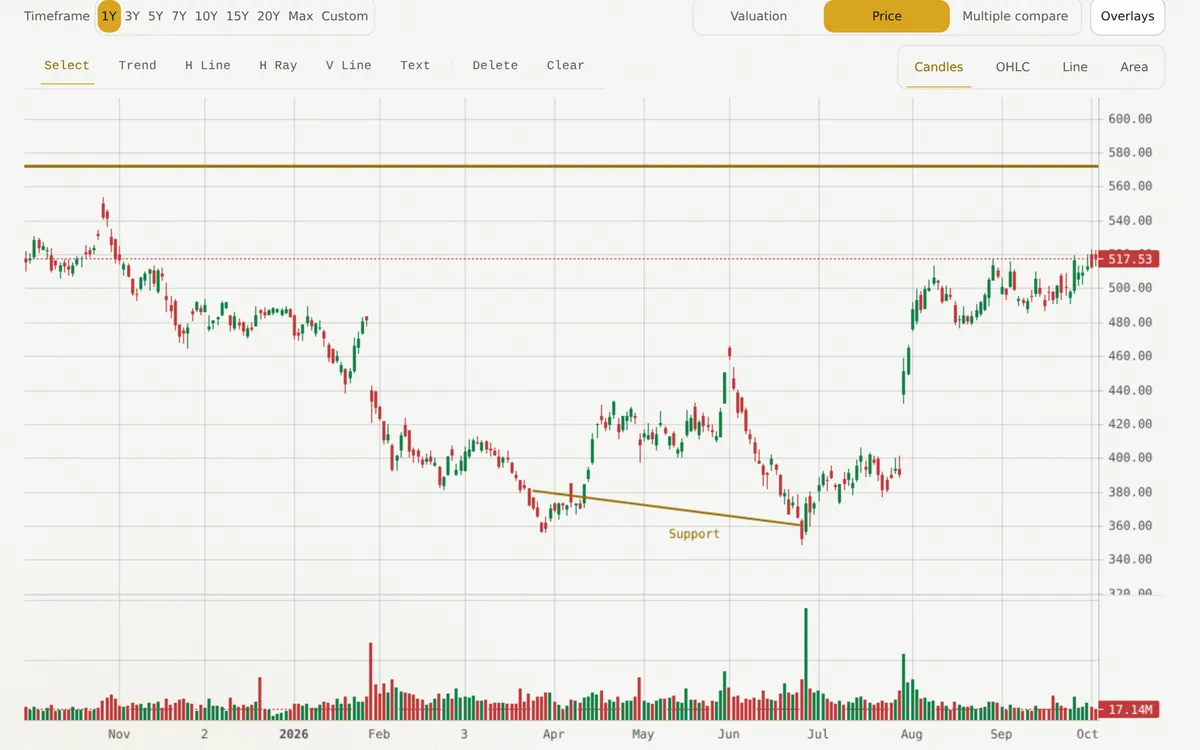The image size is (1200, 750).
Task: Choose the Trend line tool
Action: pyautogui.click(x=137, y=65)
